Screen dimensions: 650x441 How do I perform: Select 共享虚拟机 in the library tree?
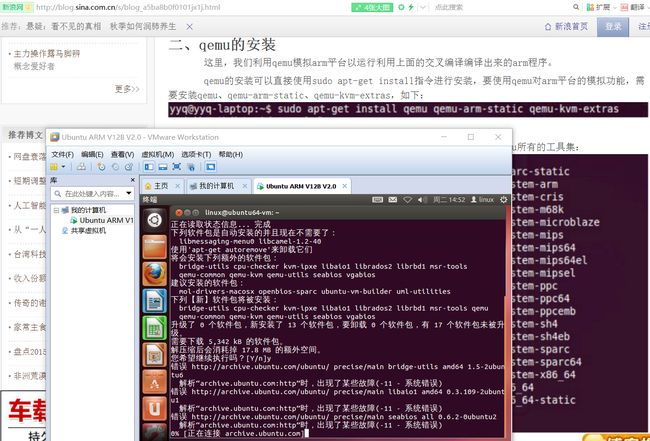(x=88, y=230)
